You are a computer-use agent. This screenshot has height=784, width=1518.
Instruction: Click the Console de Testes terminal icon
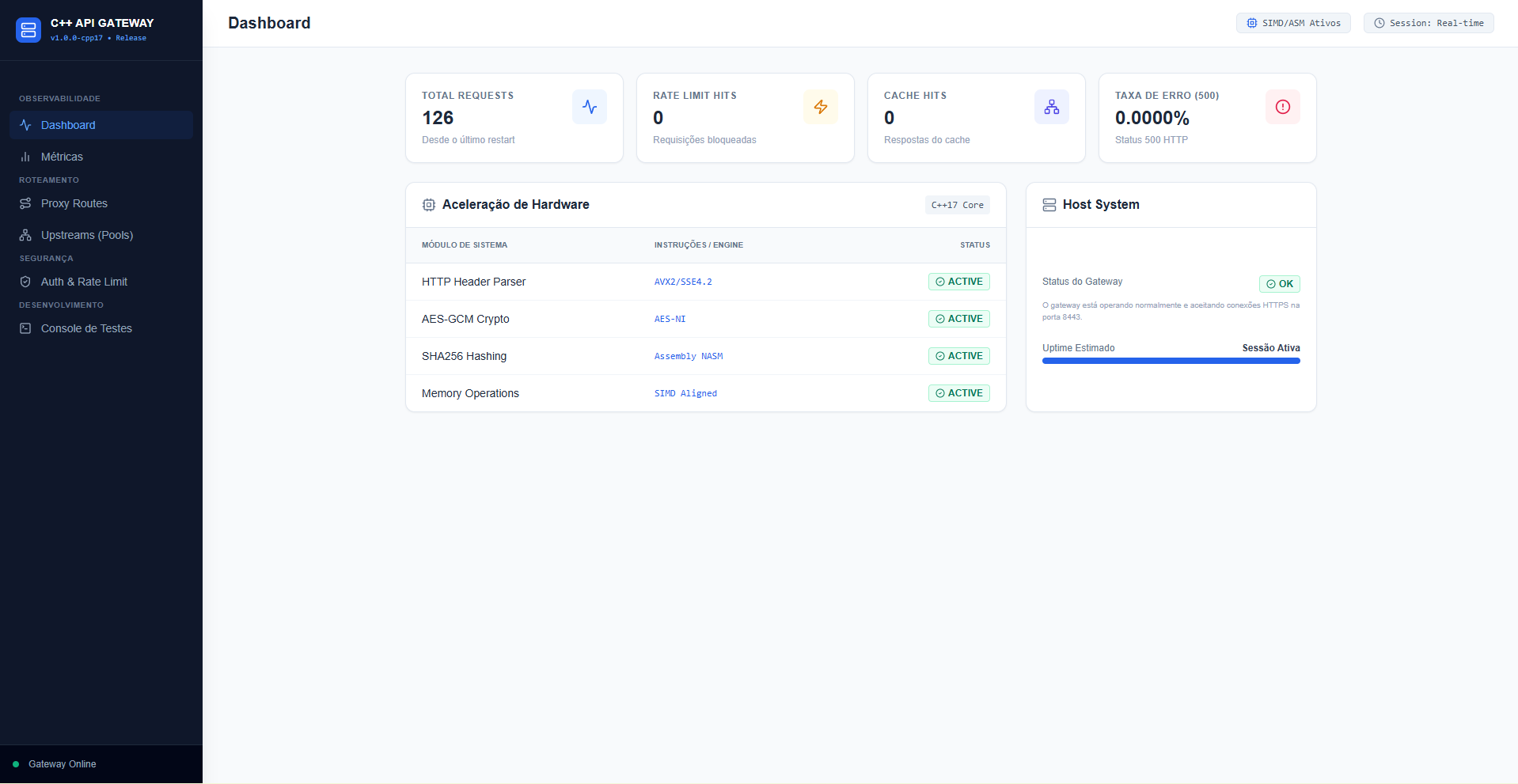(25, 328)
